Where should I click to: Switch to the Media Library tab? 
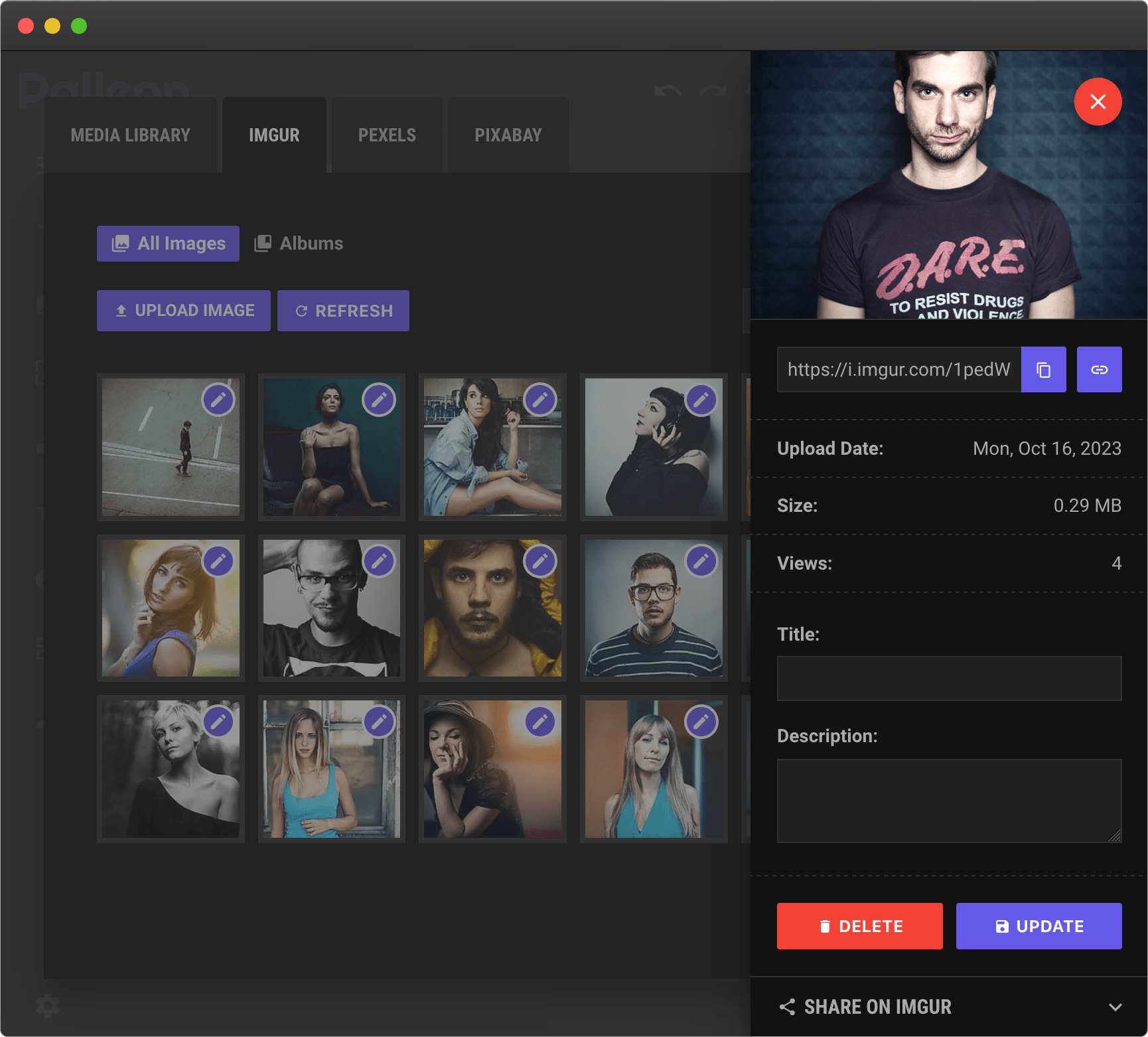[130, 135]
